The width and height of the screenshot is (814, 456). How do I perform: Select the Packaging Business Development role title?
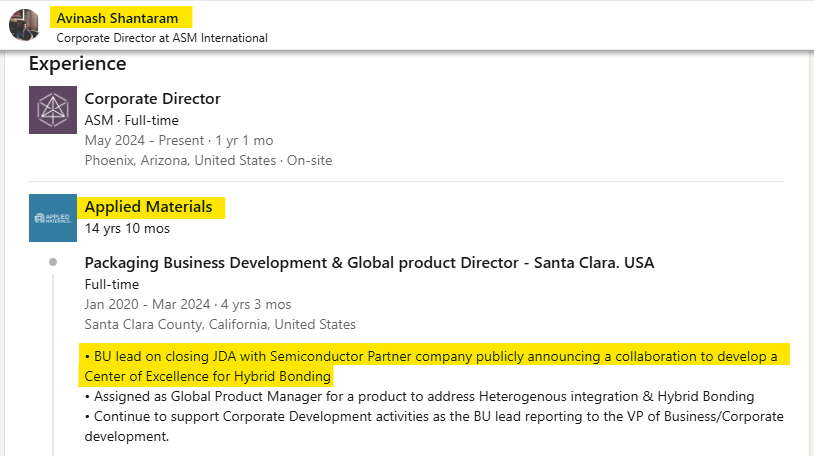[369, 263]
